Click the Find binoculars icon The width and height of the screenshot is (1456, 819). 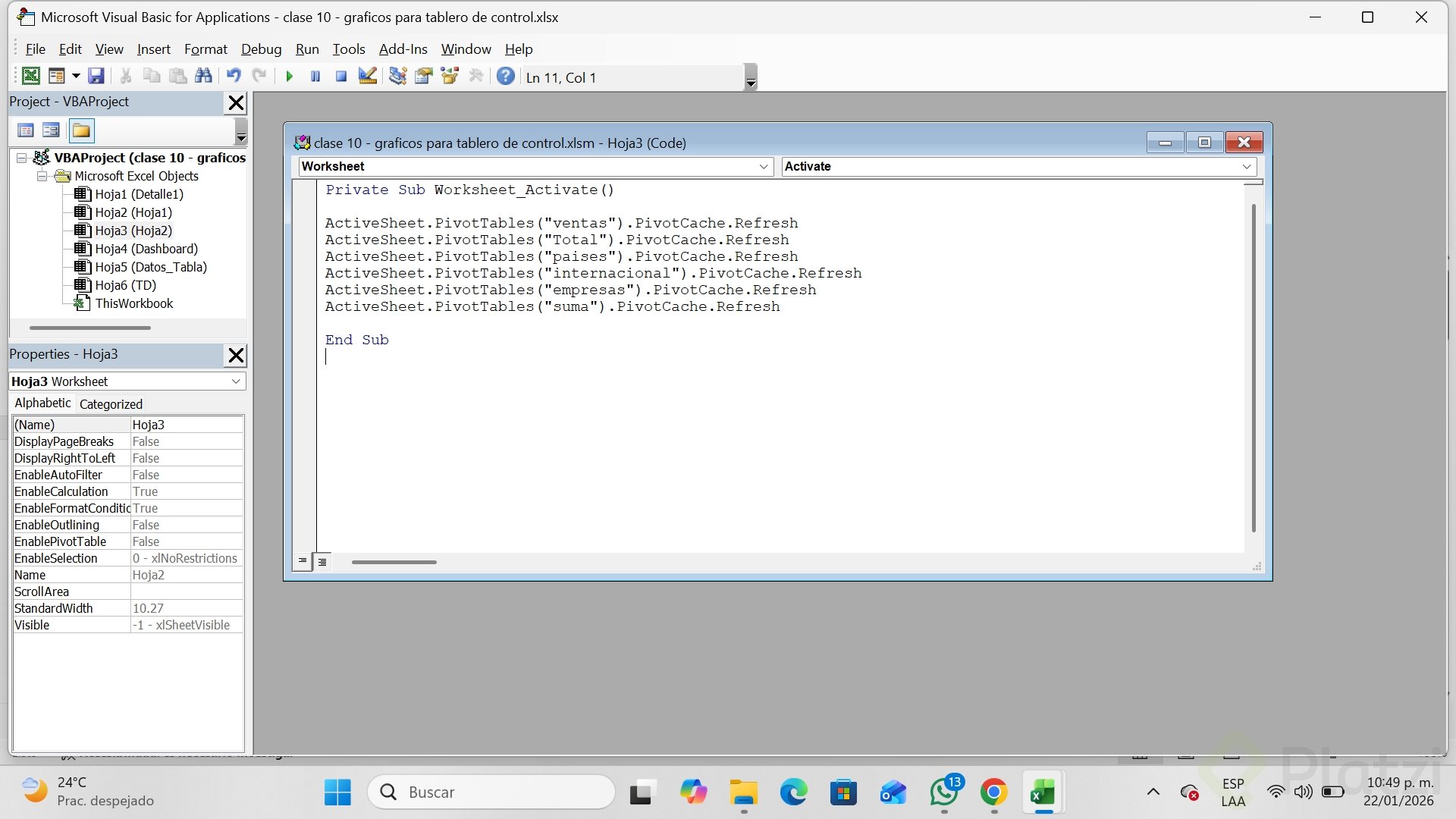[x=203, y=77]
